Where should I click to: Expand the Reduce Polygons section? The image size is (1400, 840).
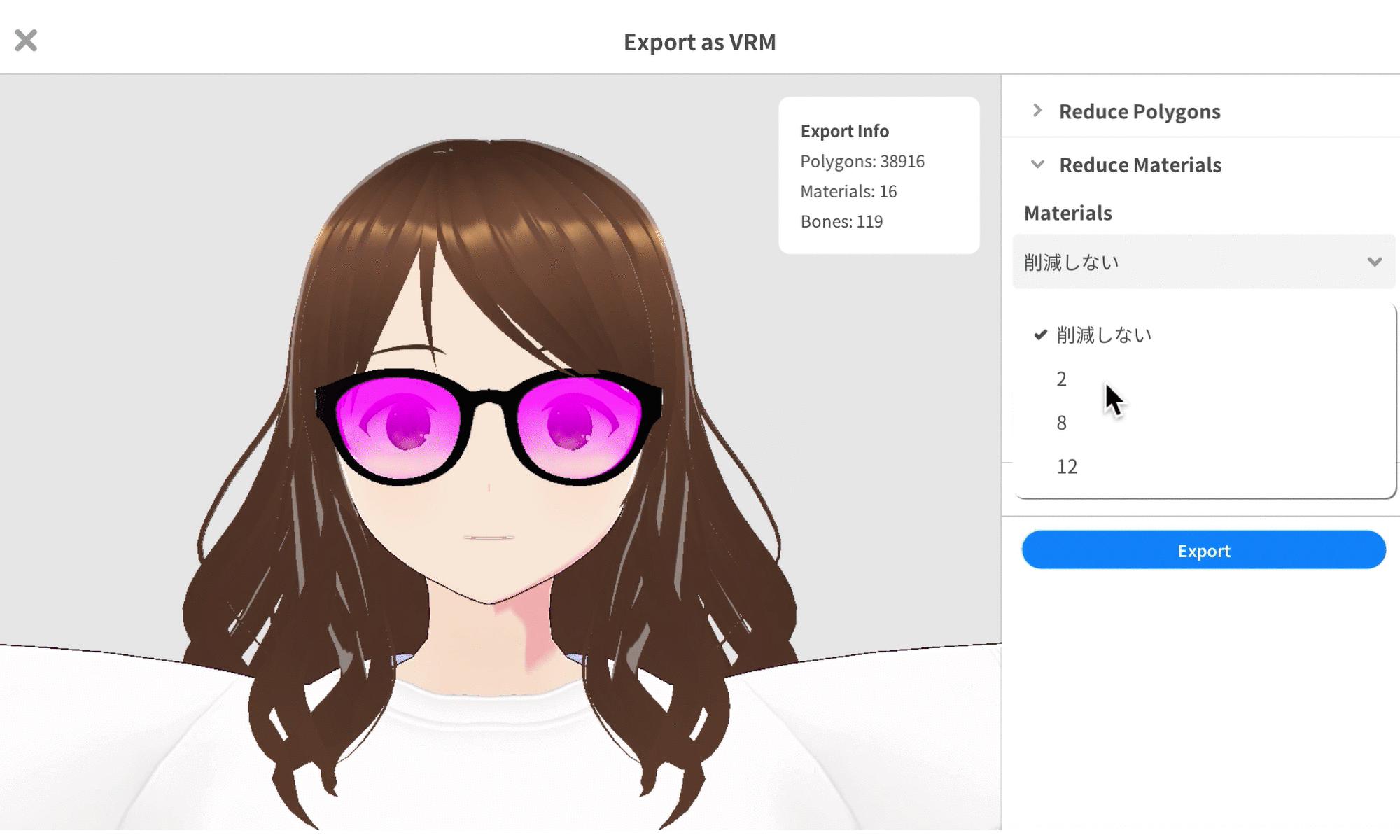(x=1037, y=111)
